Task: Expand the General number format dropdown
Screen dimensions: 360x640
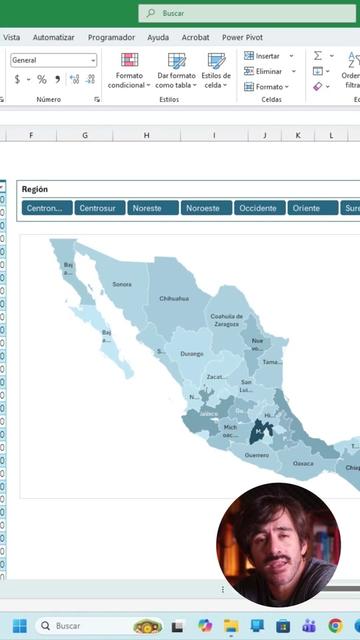Action: tap(93, 60)
